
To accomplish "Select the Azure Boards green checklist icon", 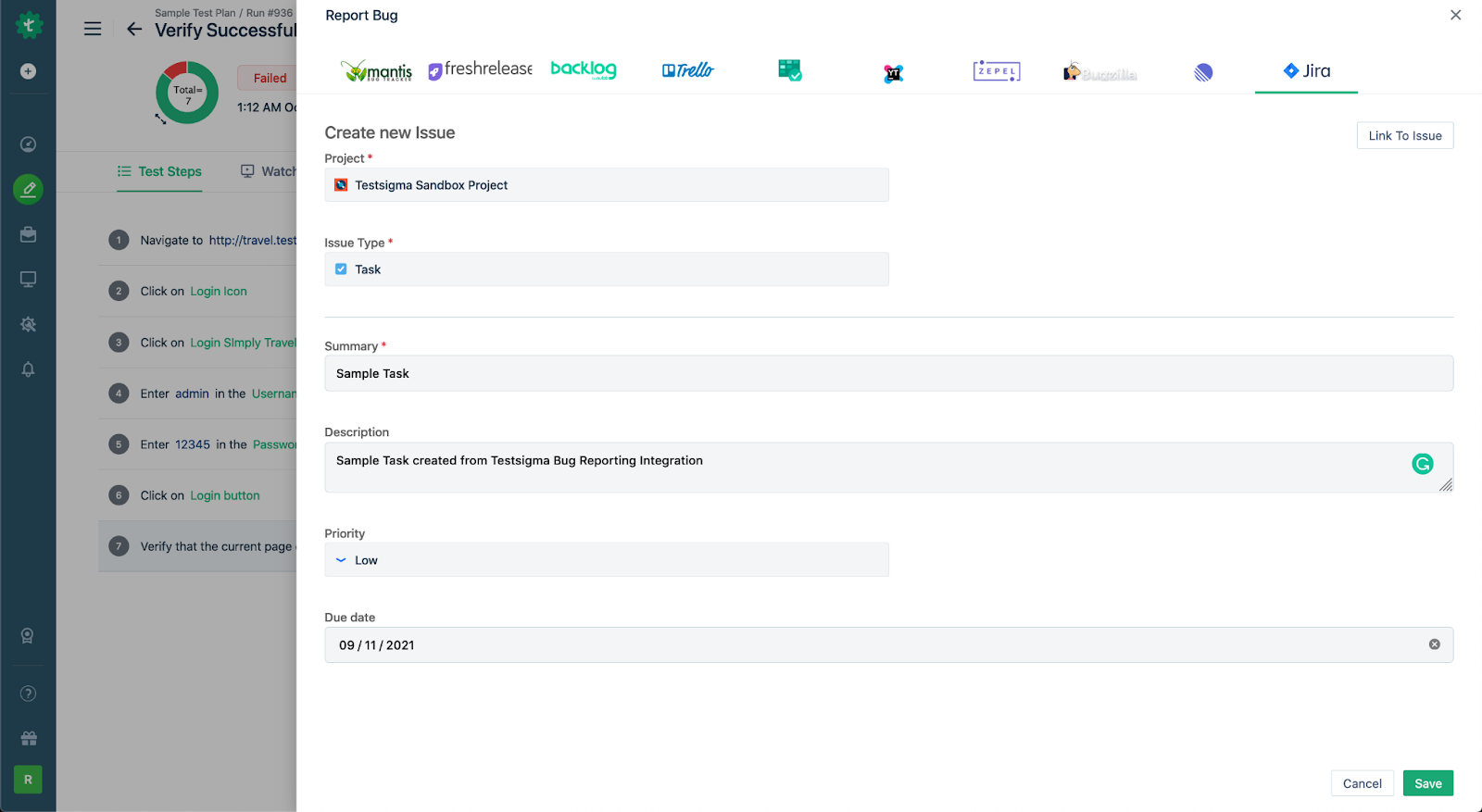I will [790, 70].
